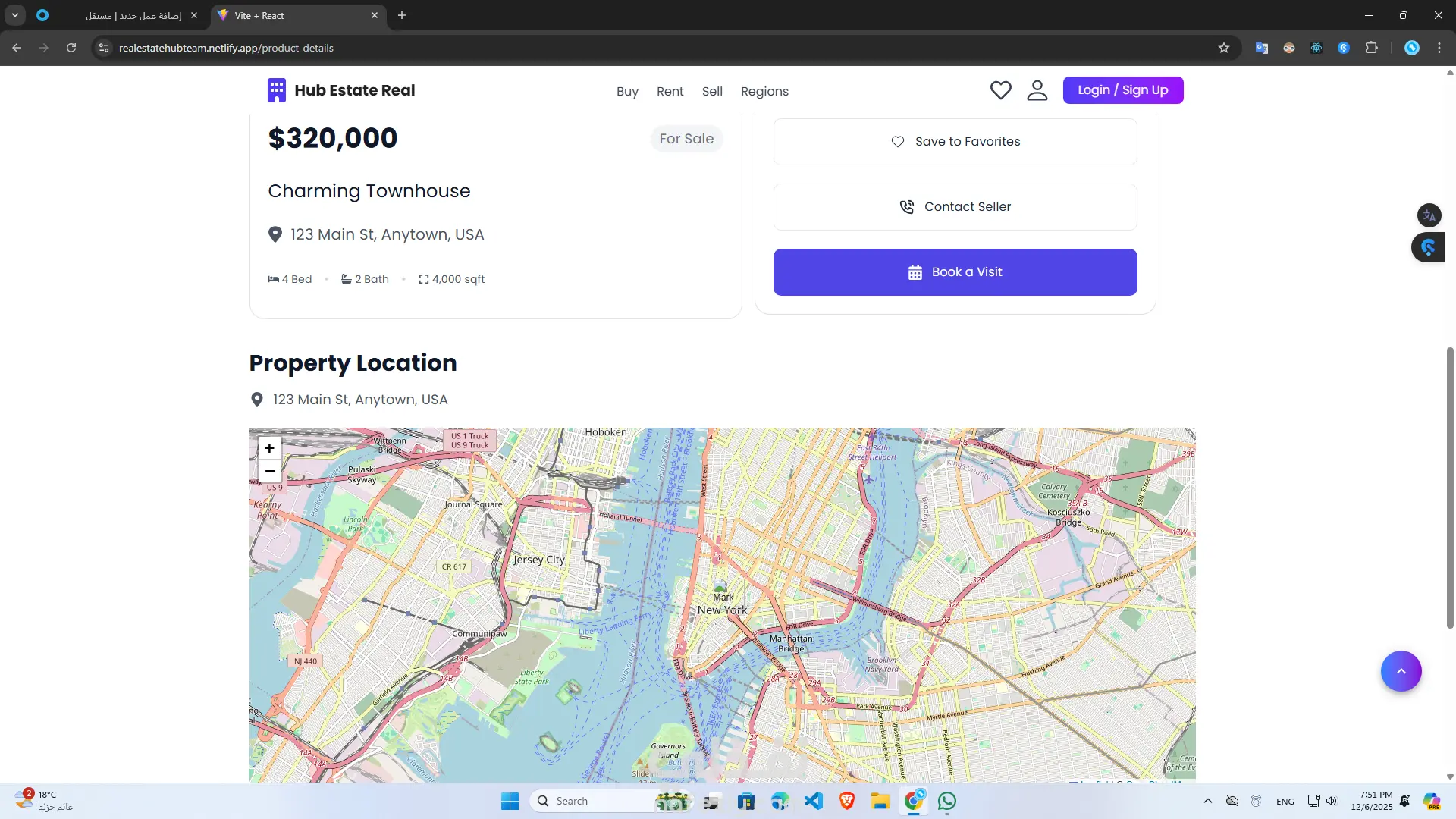The height and width of the screenshot is (819, 1456).
Task: Click the favorites heart icon in navbar
Action: 1000,90
